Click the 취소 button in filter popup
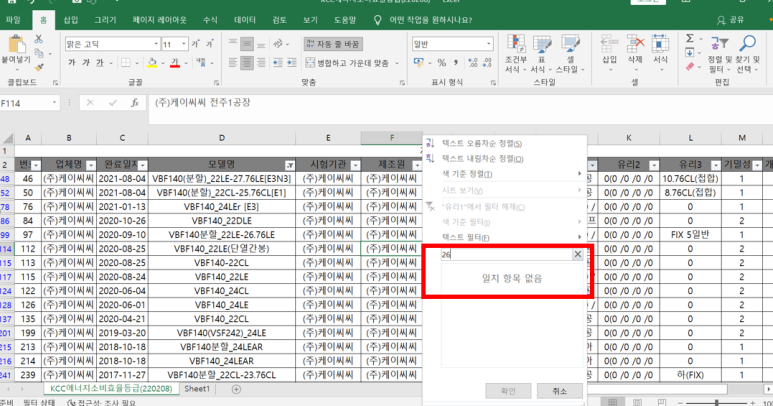 pyautogui.click(x=560, y=391)
